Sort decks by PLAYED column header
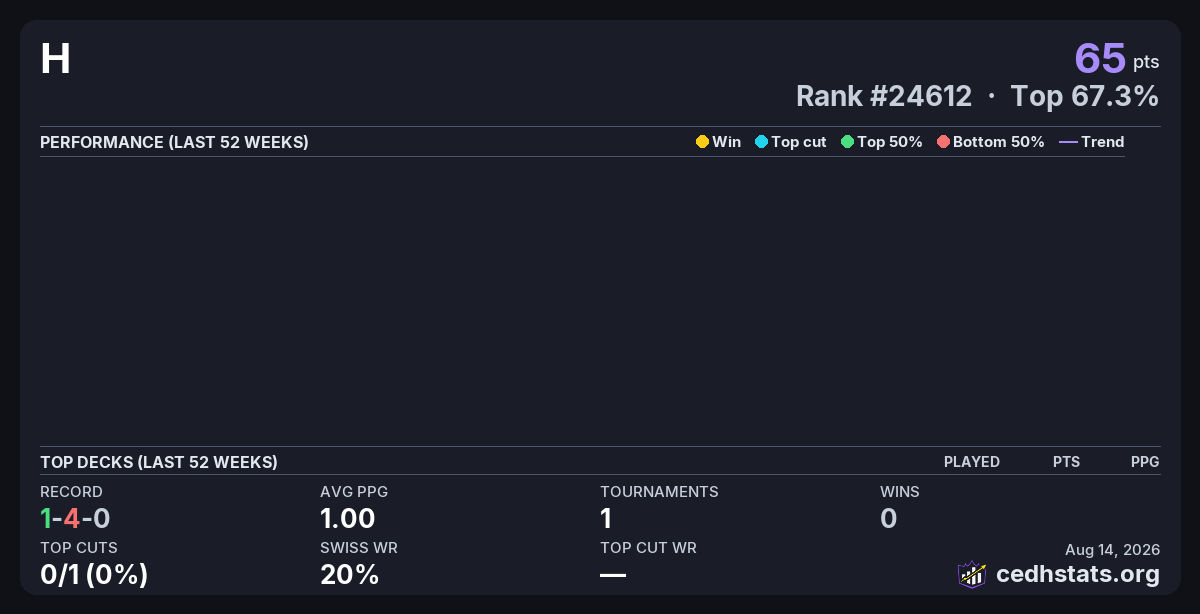This screenshot has height=614, width=1200. tap(972, 462)
